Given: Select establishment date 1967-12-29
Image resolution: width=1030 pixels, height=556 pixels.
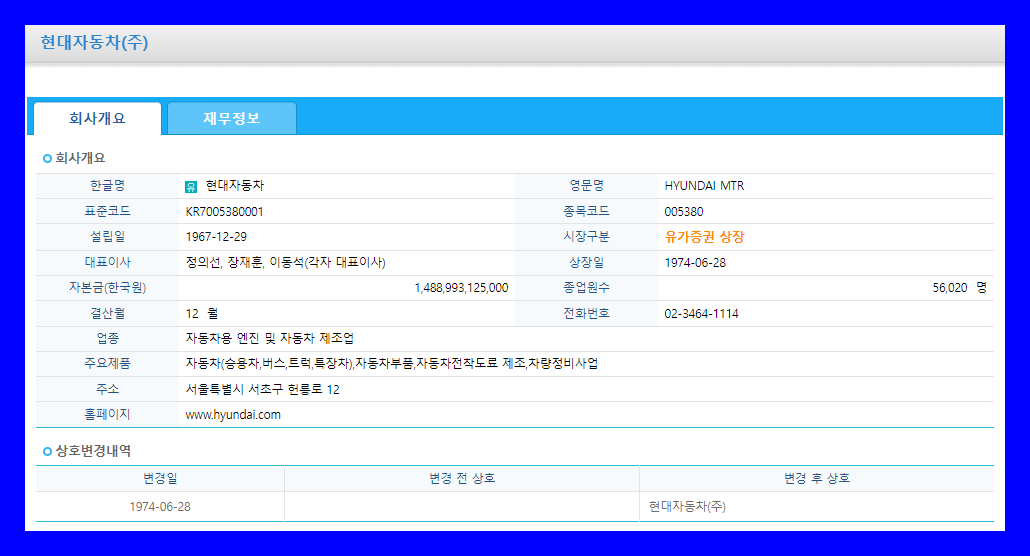Looking at the screenshot, I should pyautogui.click(x=216, y=237).
